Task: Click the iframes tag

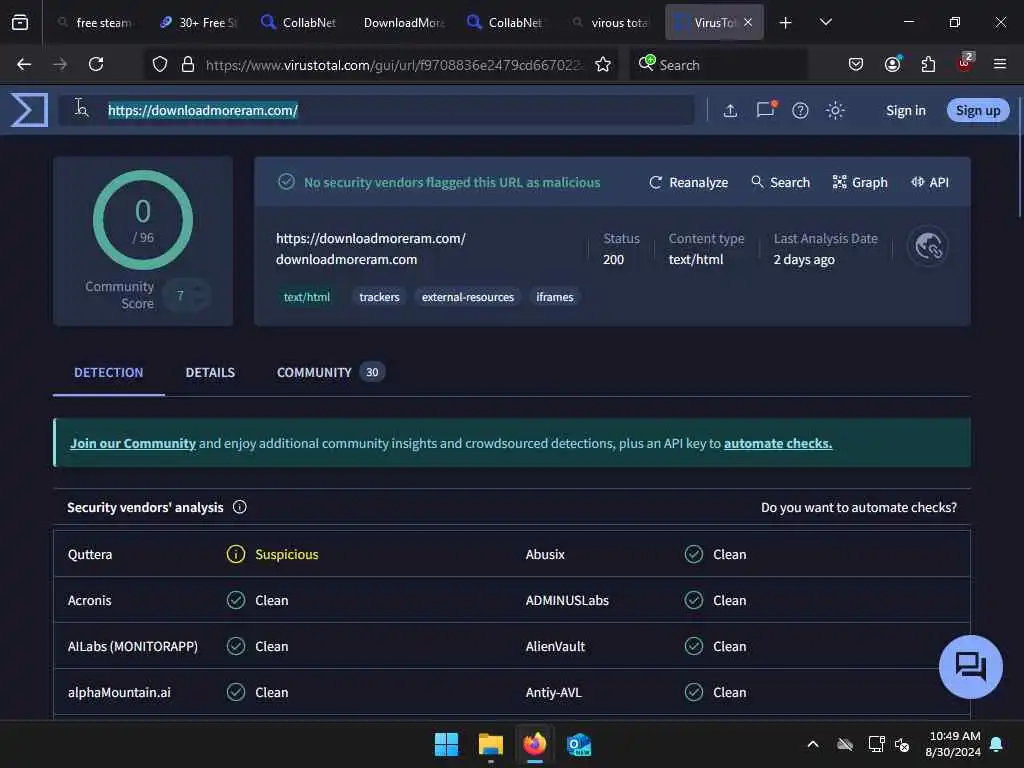Action: point(555,297)
